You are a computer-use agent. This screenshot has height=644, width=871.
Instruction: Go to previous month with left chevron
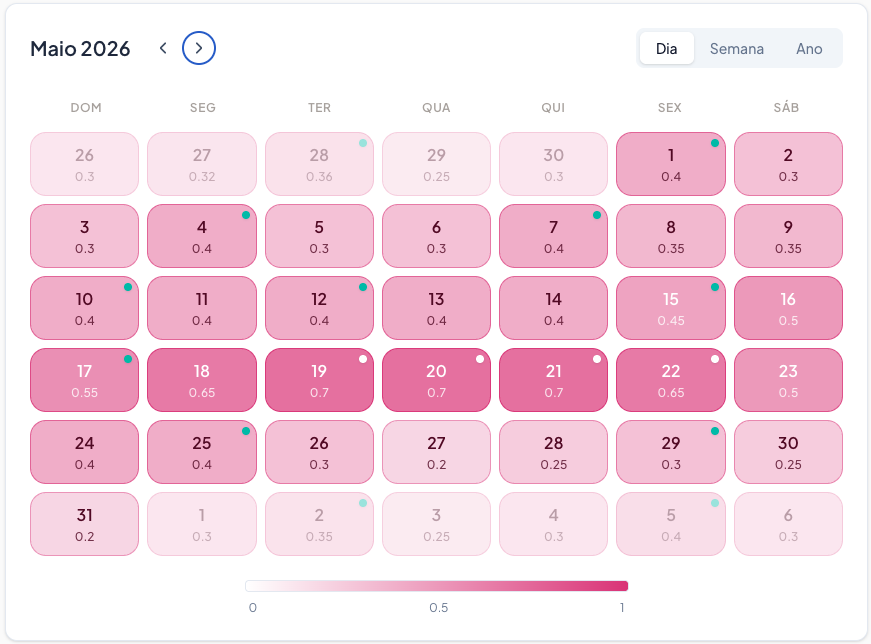(163, 48)
